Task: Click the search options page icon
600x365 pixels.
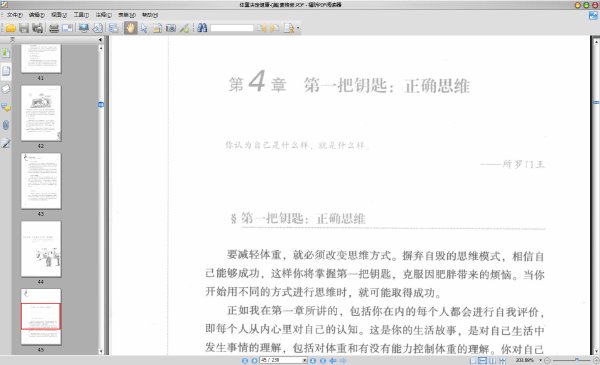Action: coord(289,28)
